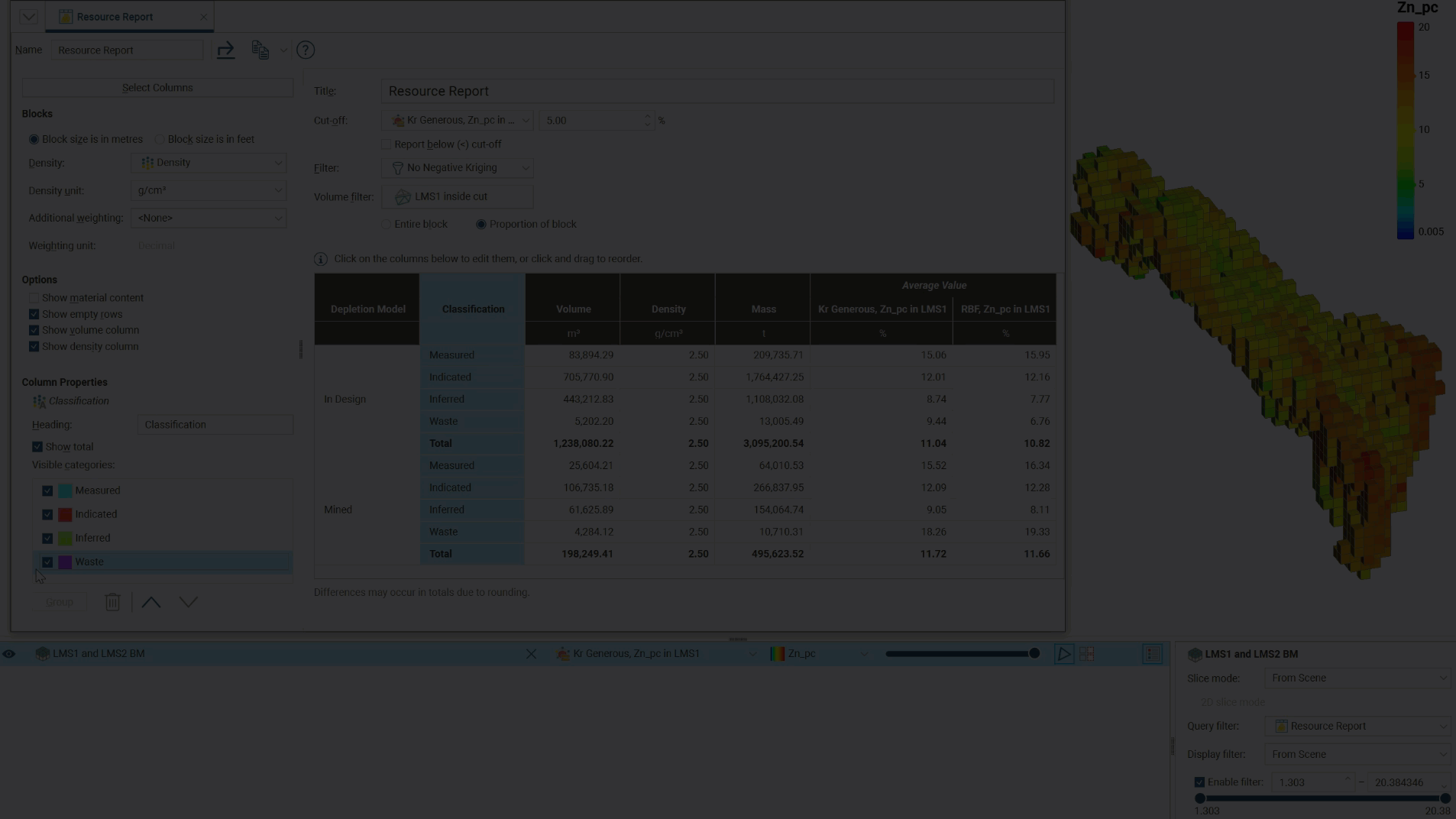Open the Density unit dropdown
This screenshot has width=1456, height=819.
(x=208, y=190)
